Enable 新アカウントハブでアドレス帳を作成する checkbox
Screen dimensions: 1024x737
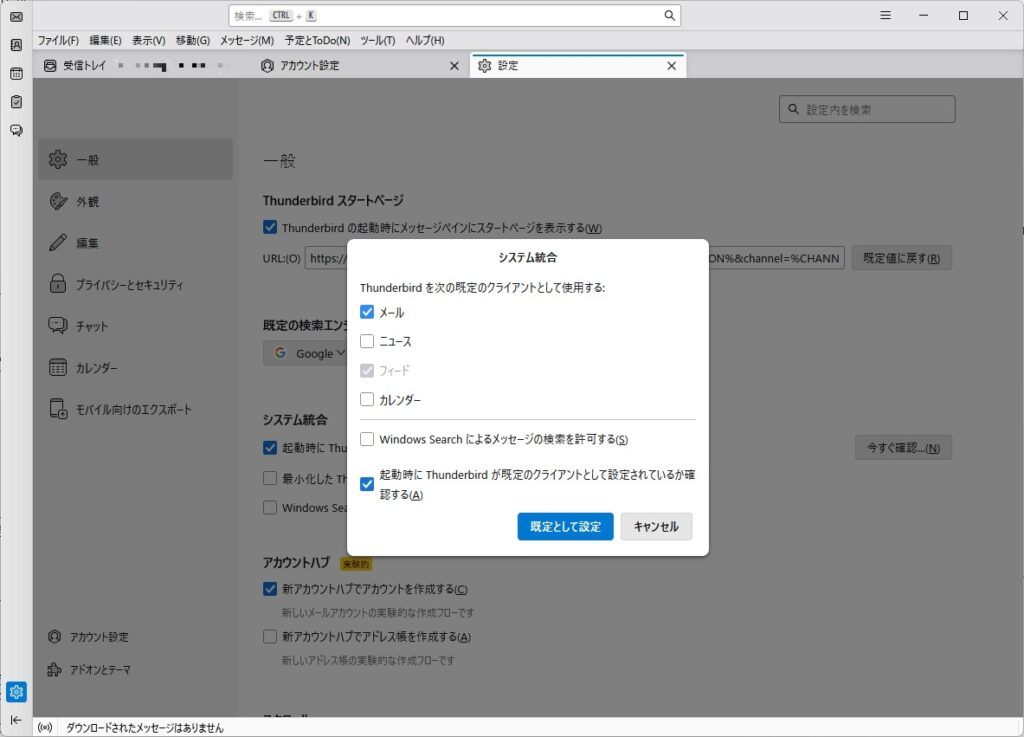click(270, 636)
